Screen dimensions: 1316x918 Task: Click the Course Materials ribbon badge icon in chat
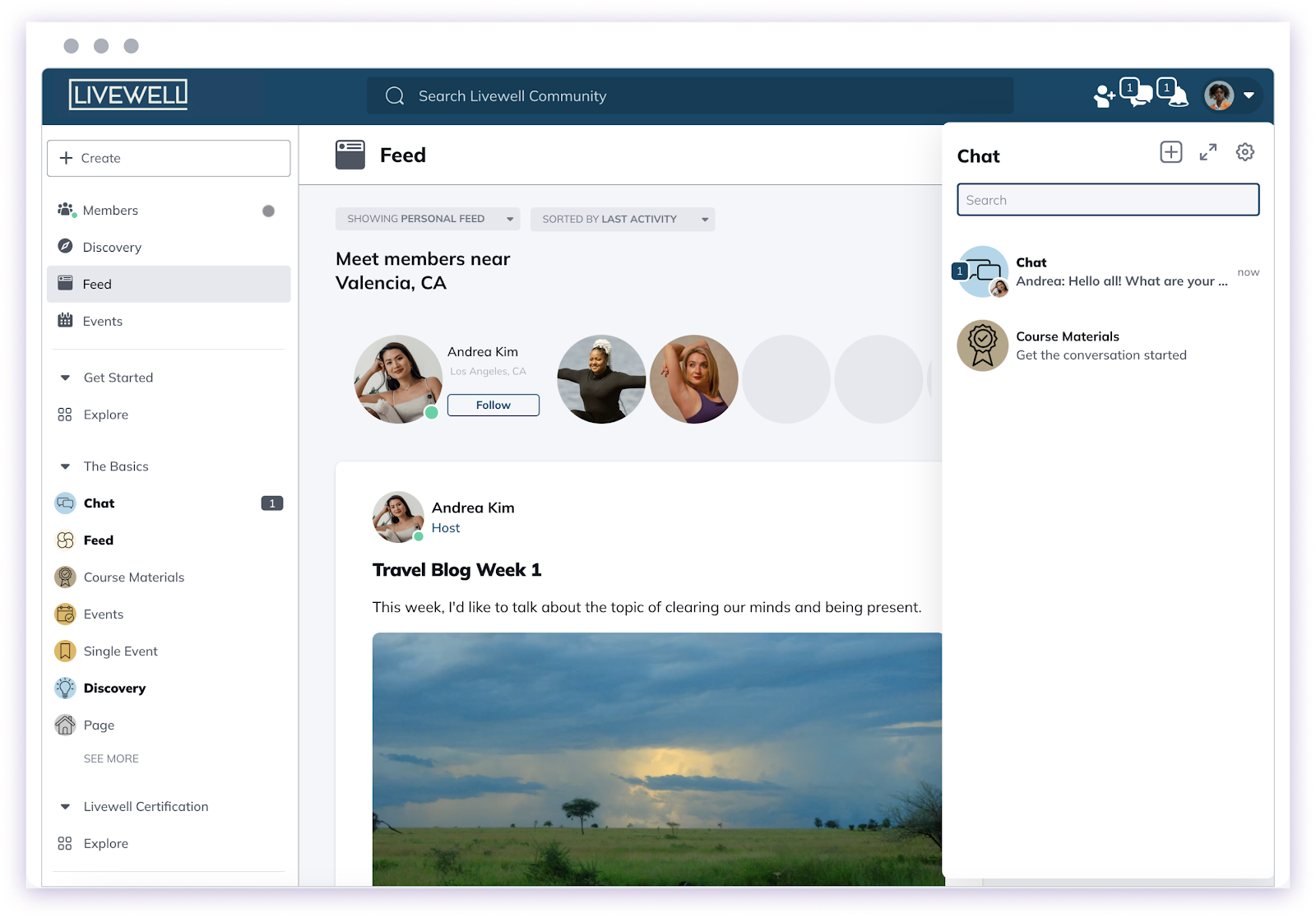[983, 345]
